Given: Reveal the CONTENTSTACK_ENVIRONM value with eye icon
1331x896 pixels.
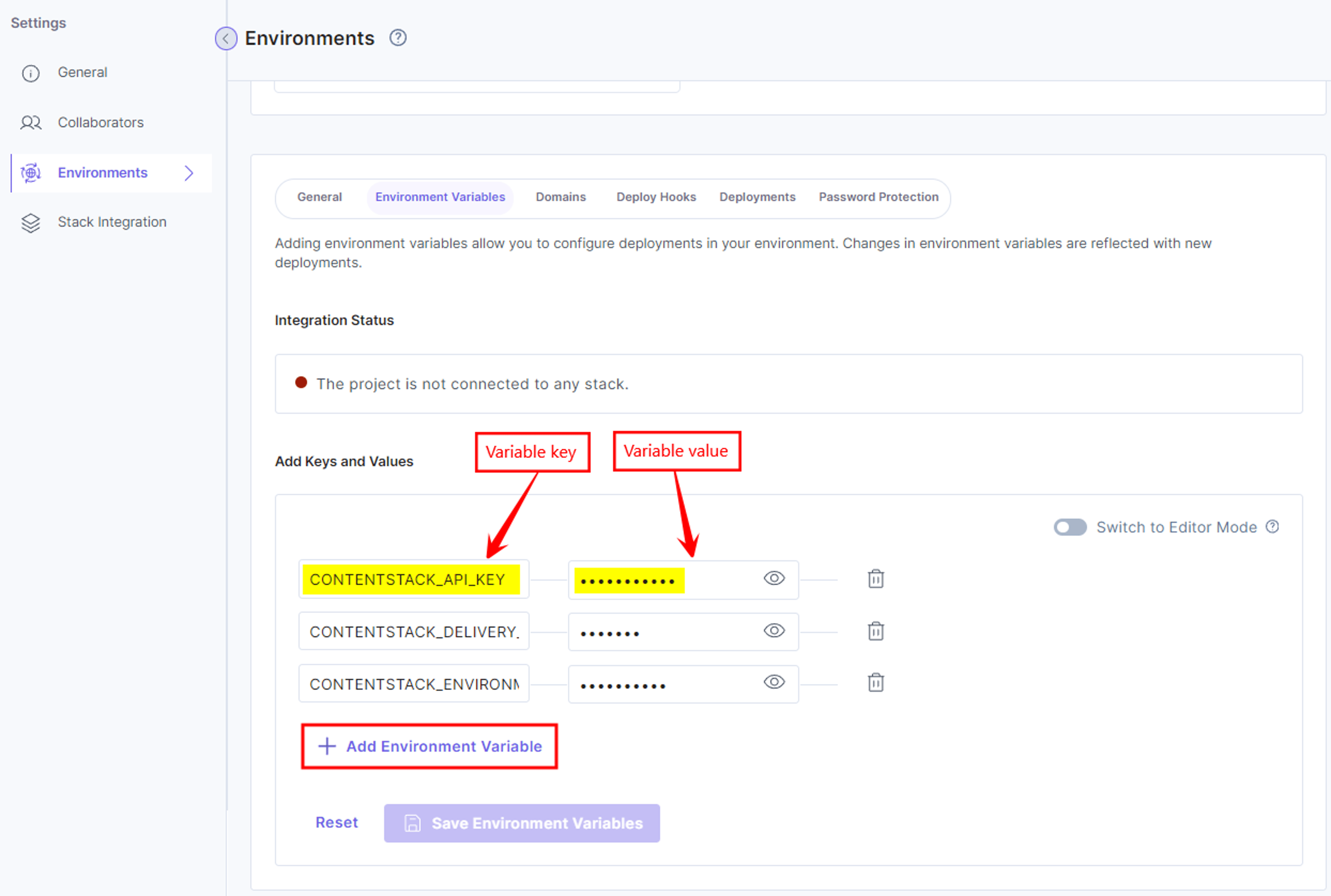Looking at the screenshot, I should pos(774,682).
